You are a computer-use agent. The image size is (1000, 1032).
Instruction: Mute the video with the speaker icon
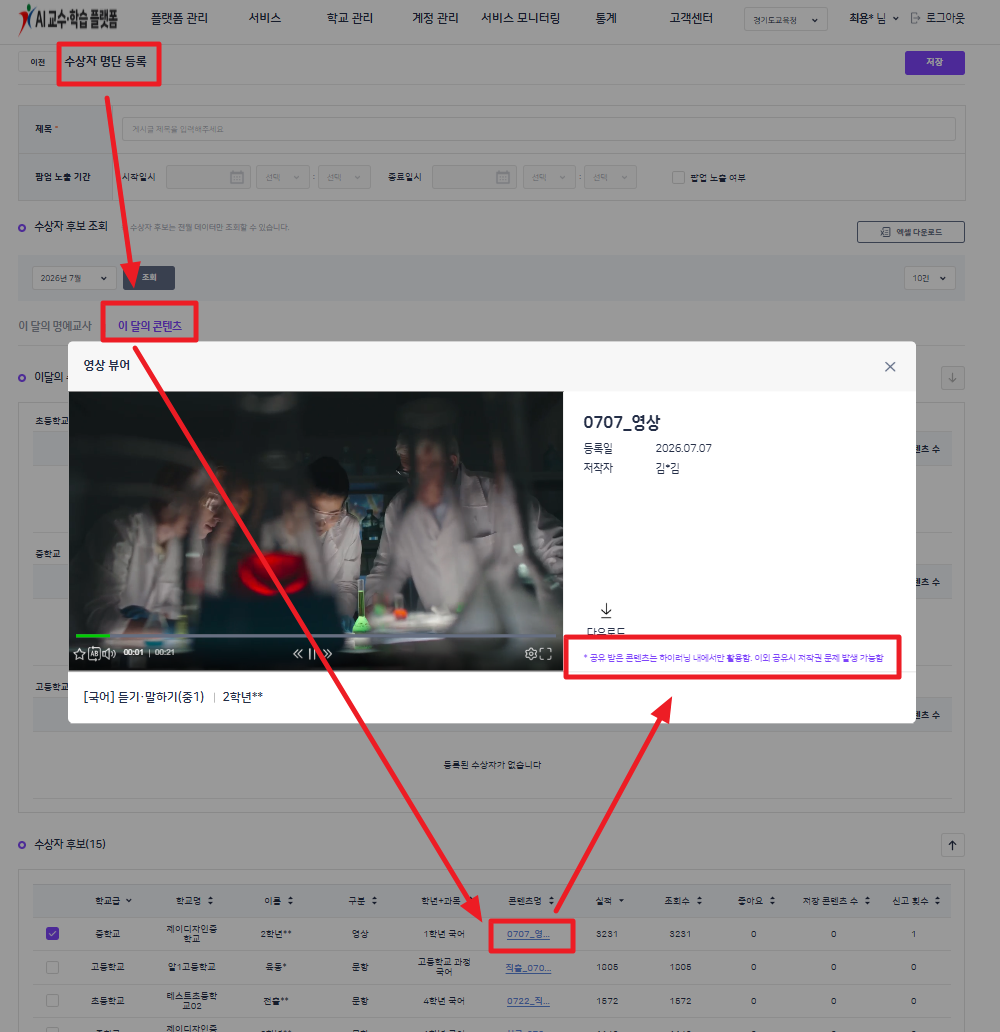109,654
